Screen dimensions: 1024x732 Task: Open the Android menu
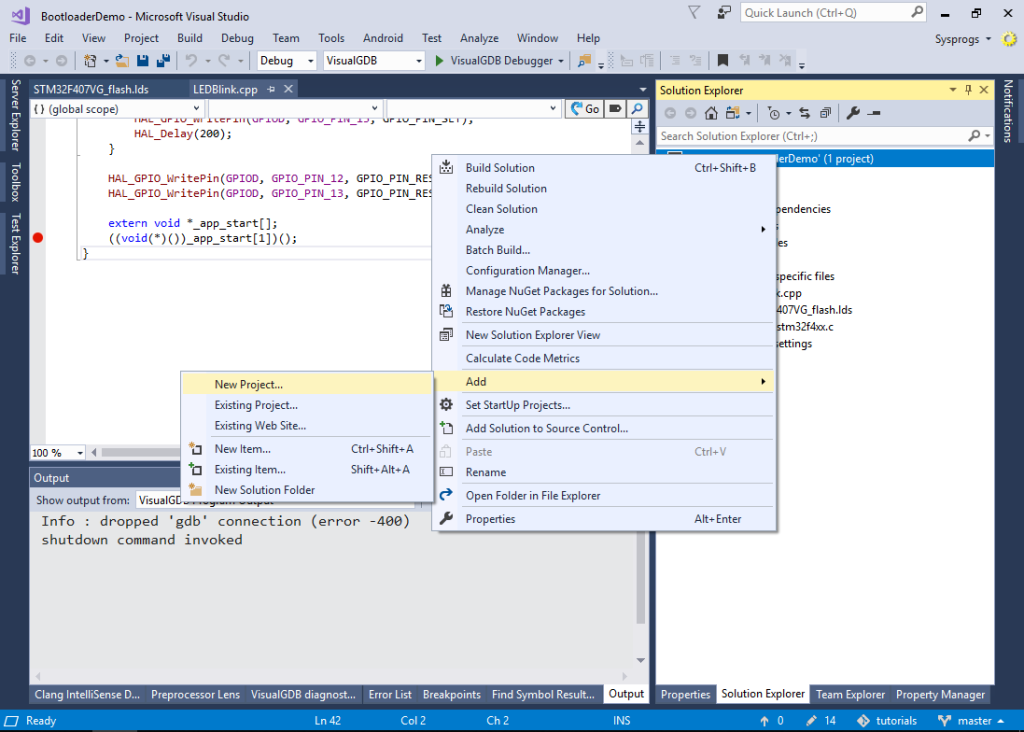(x=383, y=37)
